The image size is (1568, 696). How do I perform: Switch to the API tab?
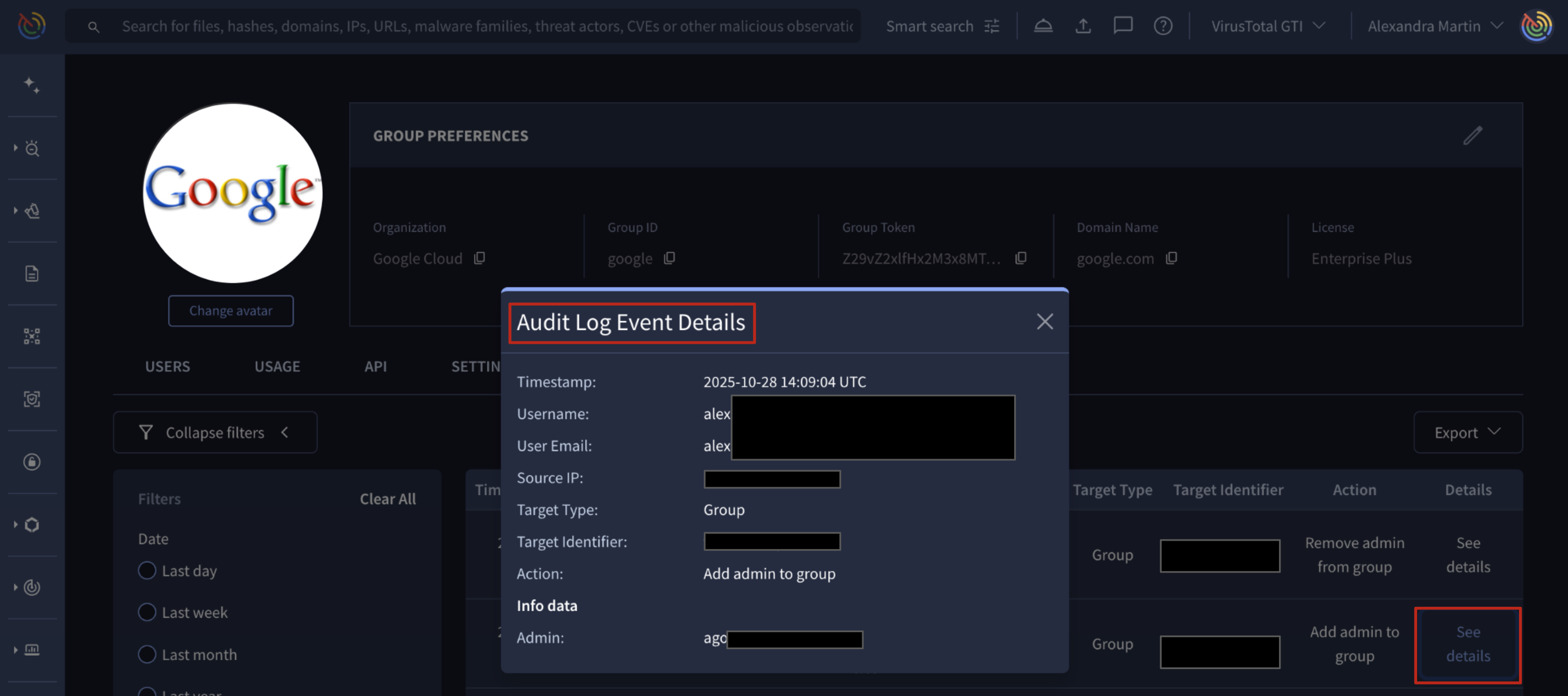tap(375, 366)
